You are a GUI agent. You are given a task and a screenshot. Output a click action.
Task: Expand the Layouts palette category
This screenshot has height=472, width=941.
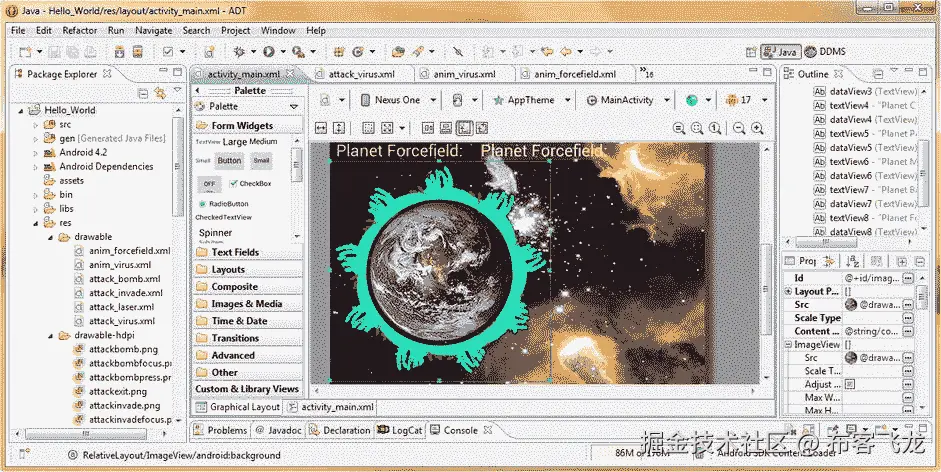click(247, 270)
